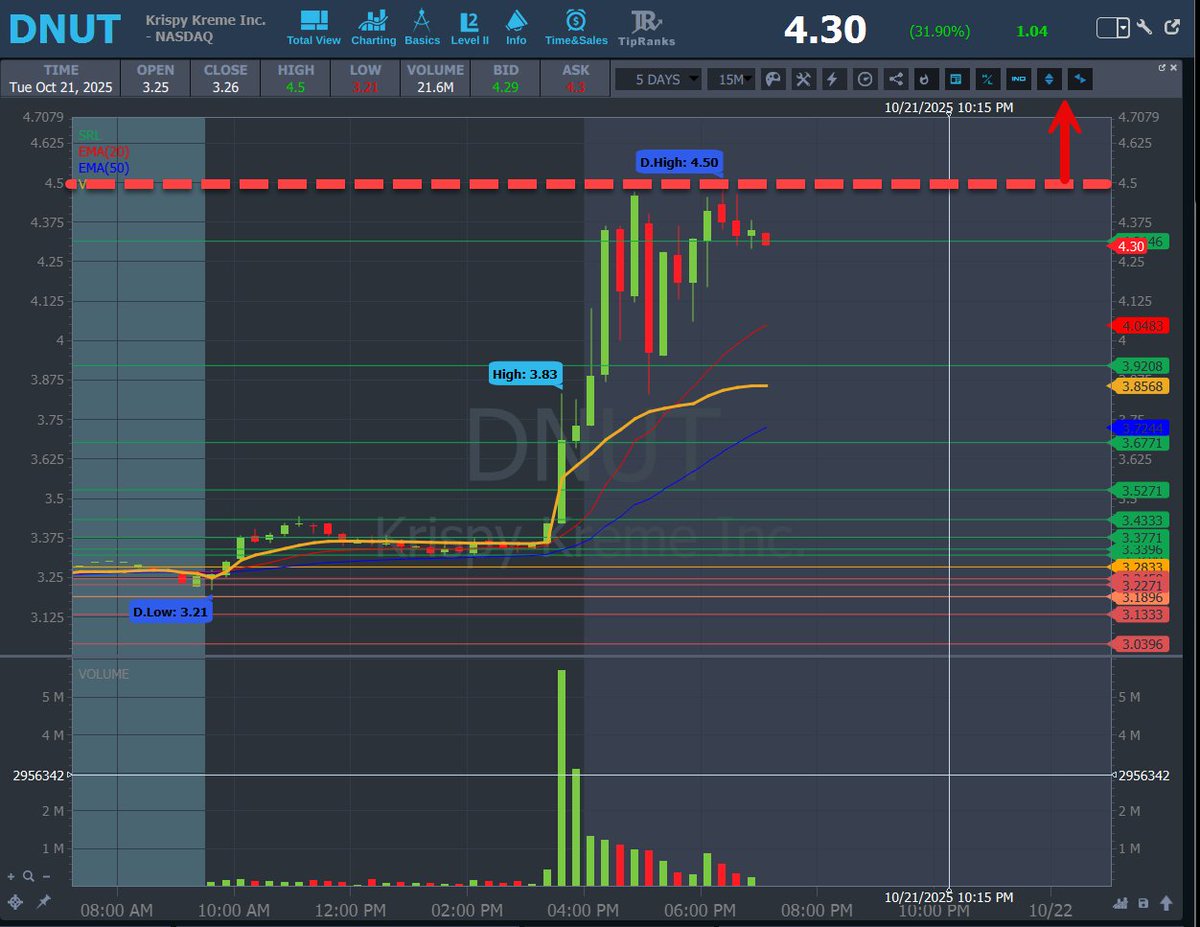
Task: Click the lightning bolt quick-trade icon
Action: coord(833,79)
